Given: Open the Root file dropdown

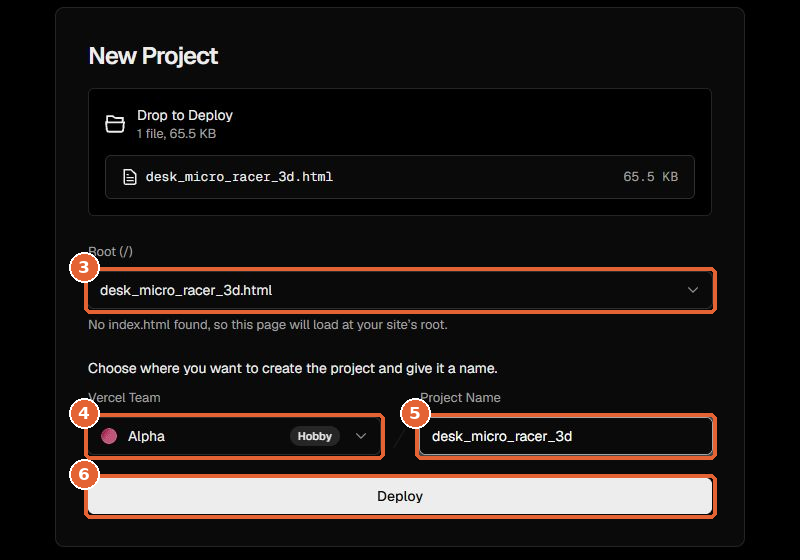Looking at the screenshot, I should point(400,290).
